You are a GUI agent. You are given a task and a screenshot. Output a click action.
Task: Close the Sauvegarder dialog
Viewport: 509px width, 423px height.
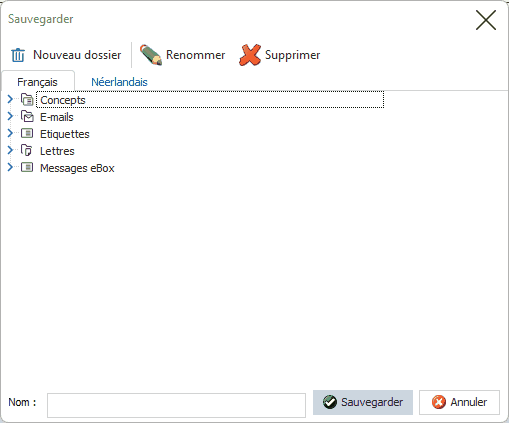coord(486,20)
